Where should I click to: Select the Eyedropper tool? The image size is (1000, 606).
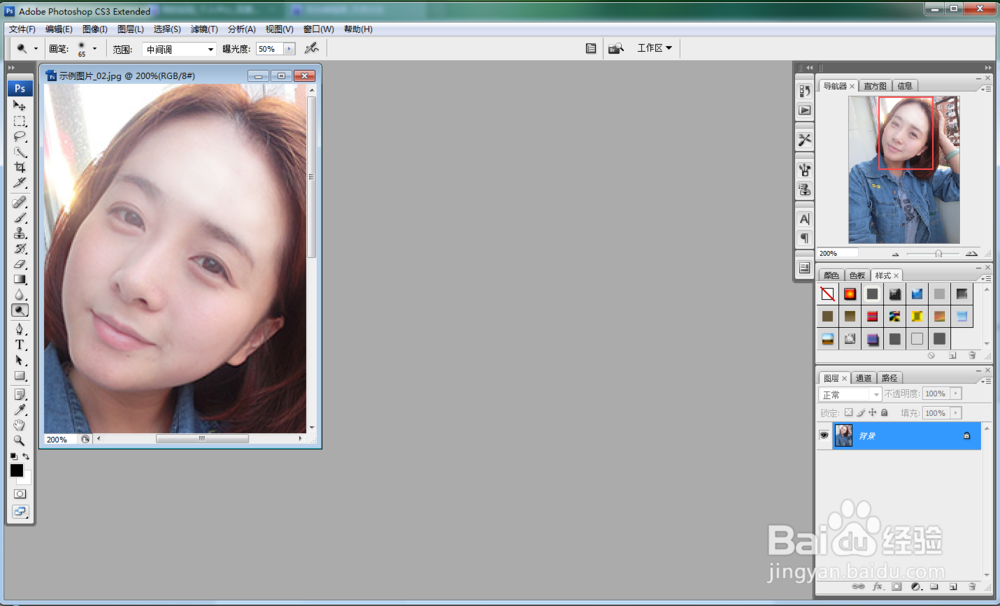pyautogui.click(x=20, y=410)
